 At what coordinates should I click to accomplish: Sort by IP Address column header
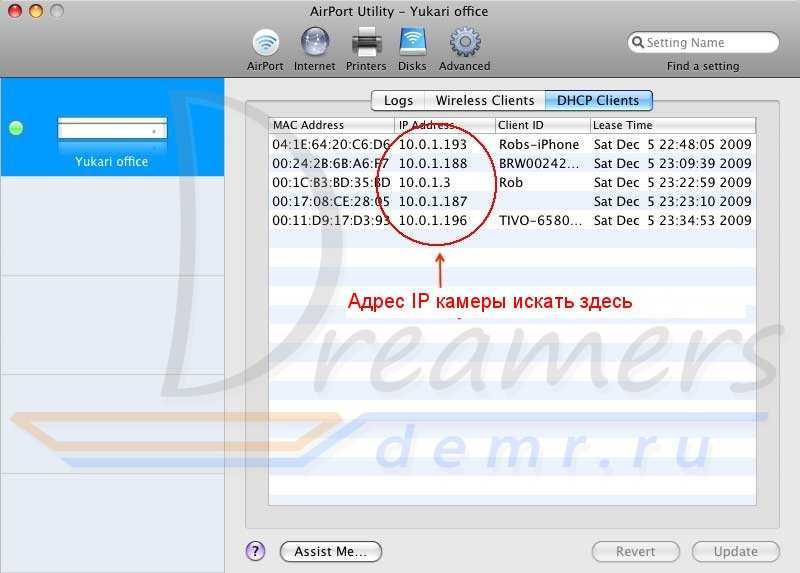tap(445, 125)
